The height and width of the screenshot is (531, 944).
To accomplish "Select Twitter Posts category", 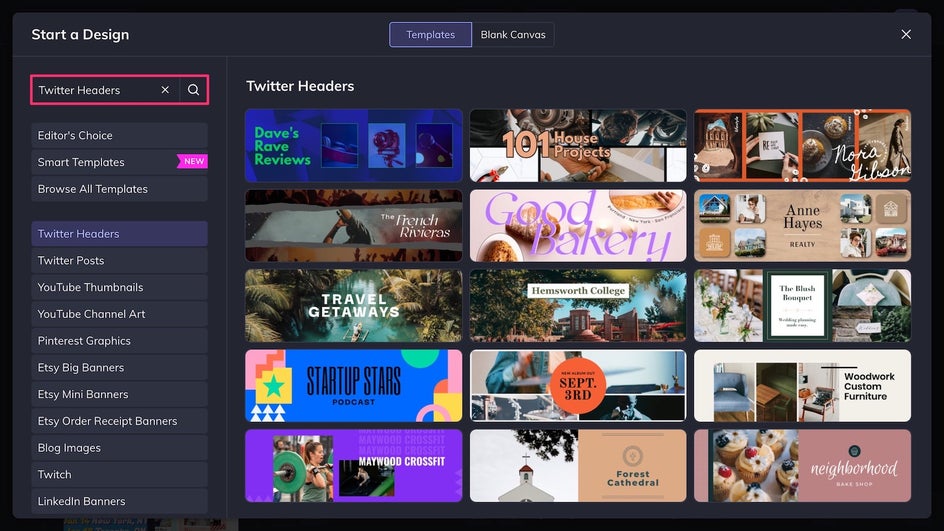I will (x=119, y=261).
